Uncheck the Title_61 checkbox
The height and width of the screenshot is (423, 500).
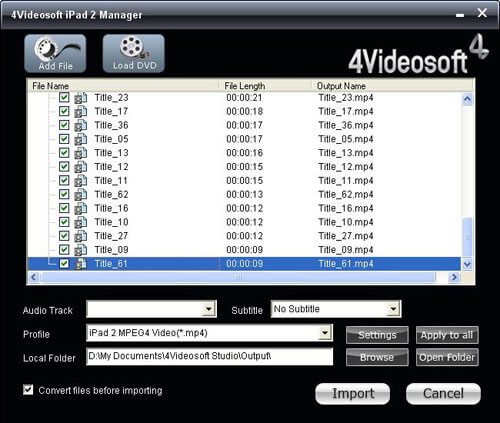[x=64, y=263]
